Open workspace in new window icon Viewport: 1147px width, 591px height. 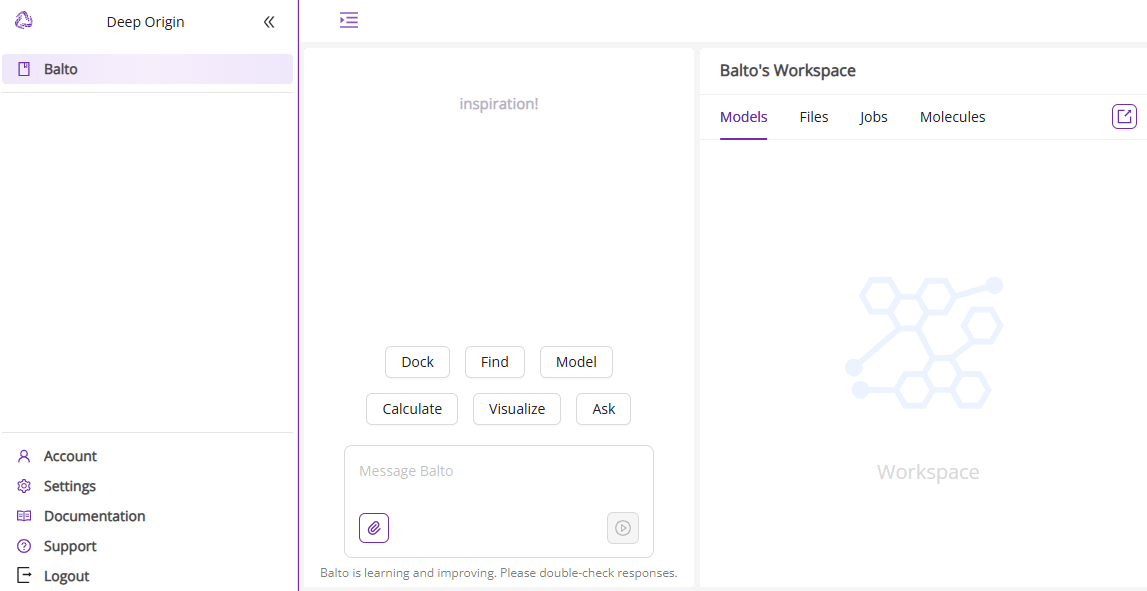[x=1124, y=117]
